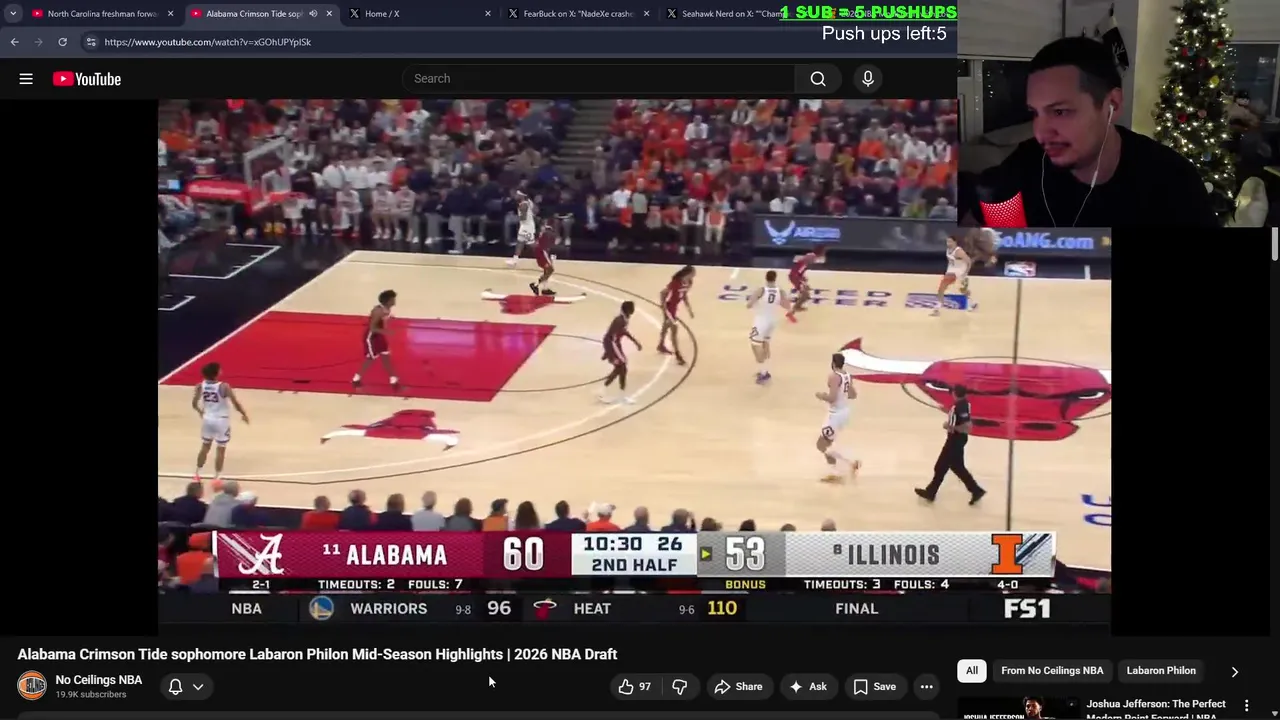1280x720 pixels.
Task: Open the tab search dropdown arrow
Action: click(x=12, y=14)
